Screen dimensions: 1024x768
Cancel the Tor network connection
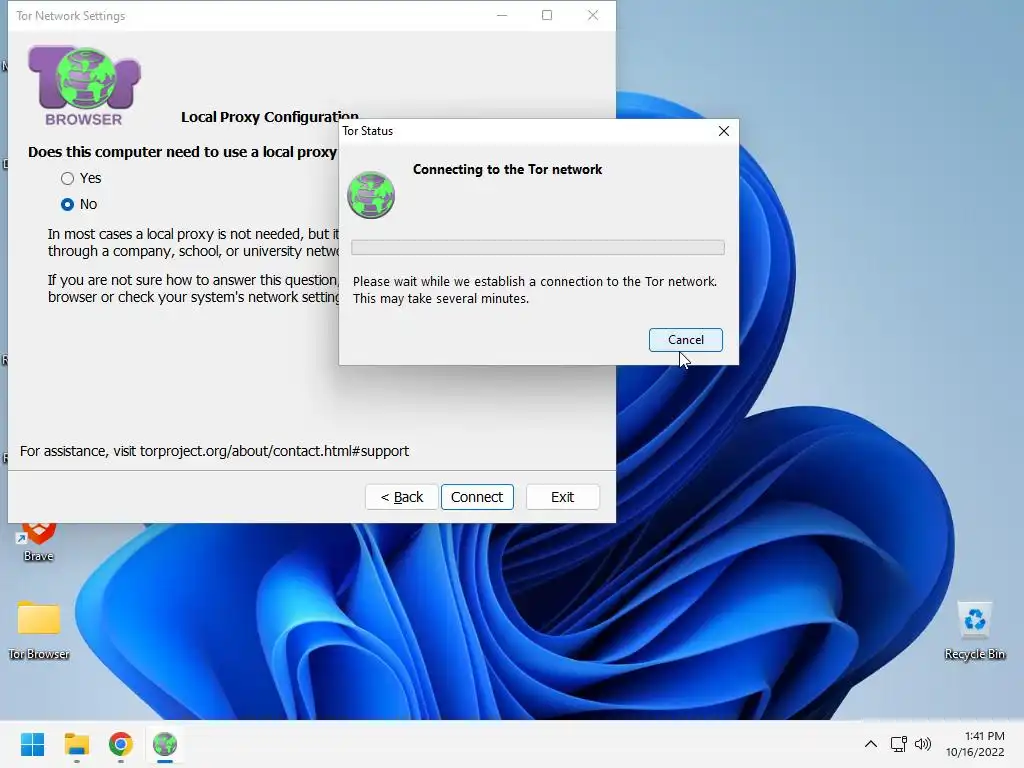click(685, 340)
